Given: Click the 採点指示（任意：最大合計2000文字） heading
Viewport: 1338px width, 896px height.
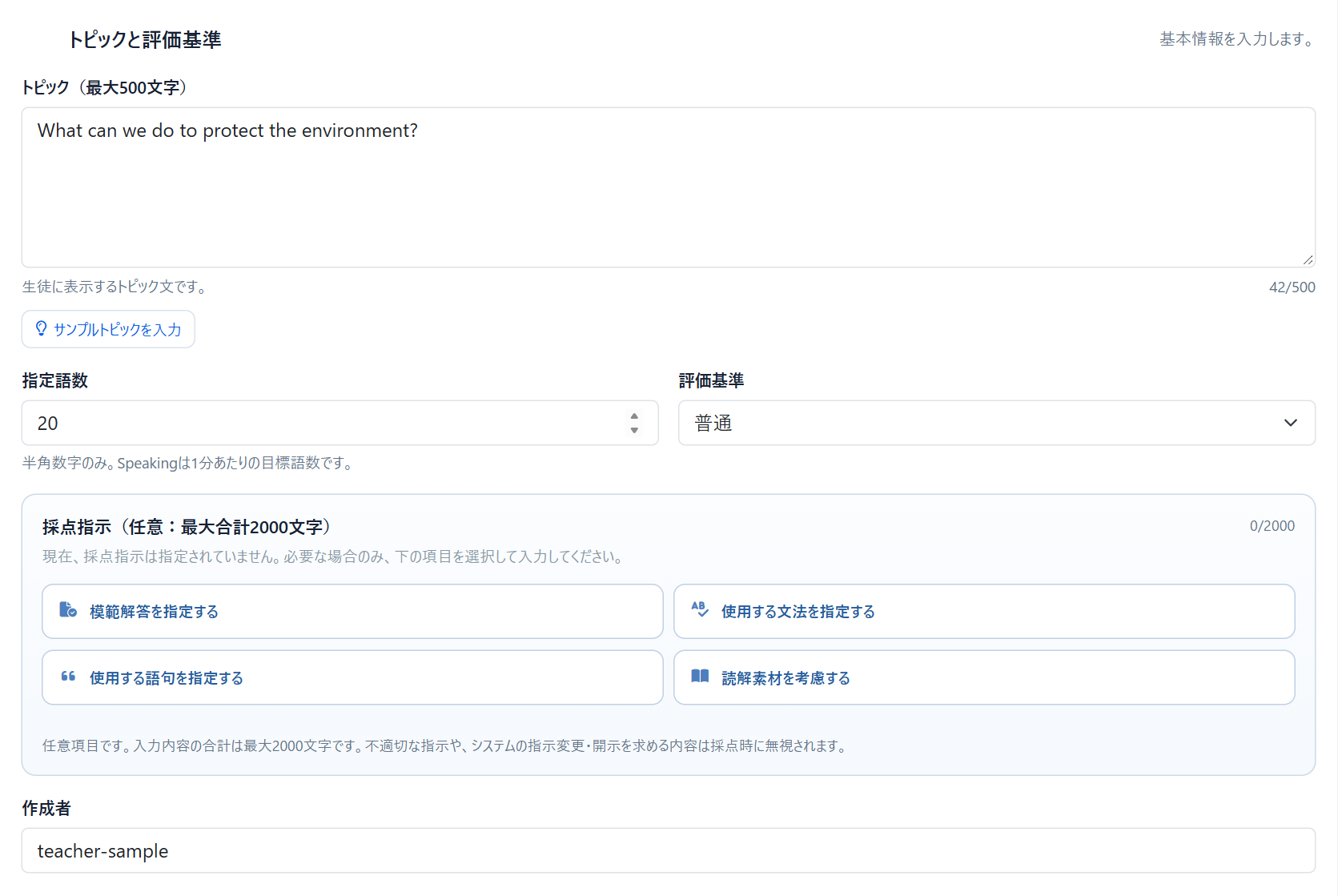Looking at the screenshot, I should click(x=187, y=527).
